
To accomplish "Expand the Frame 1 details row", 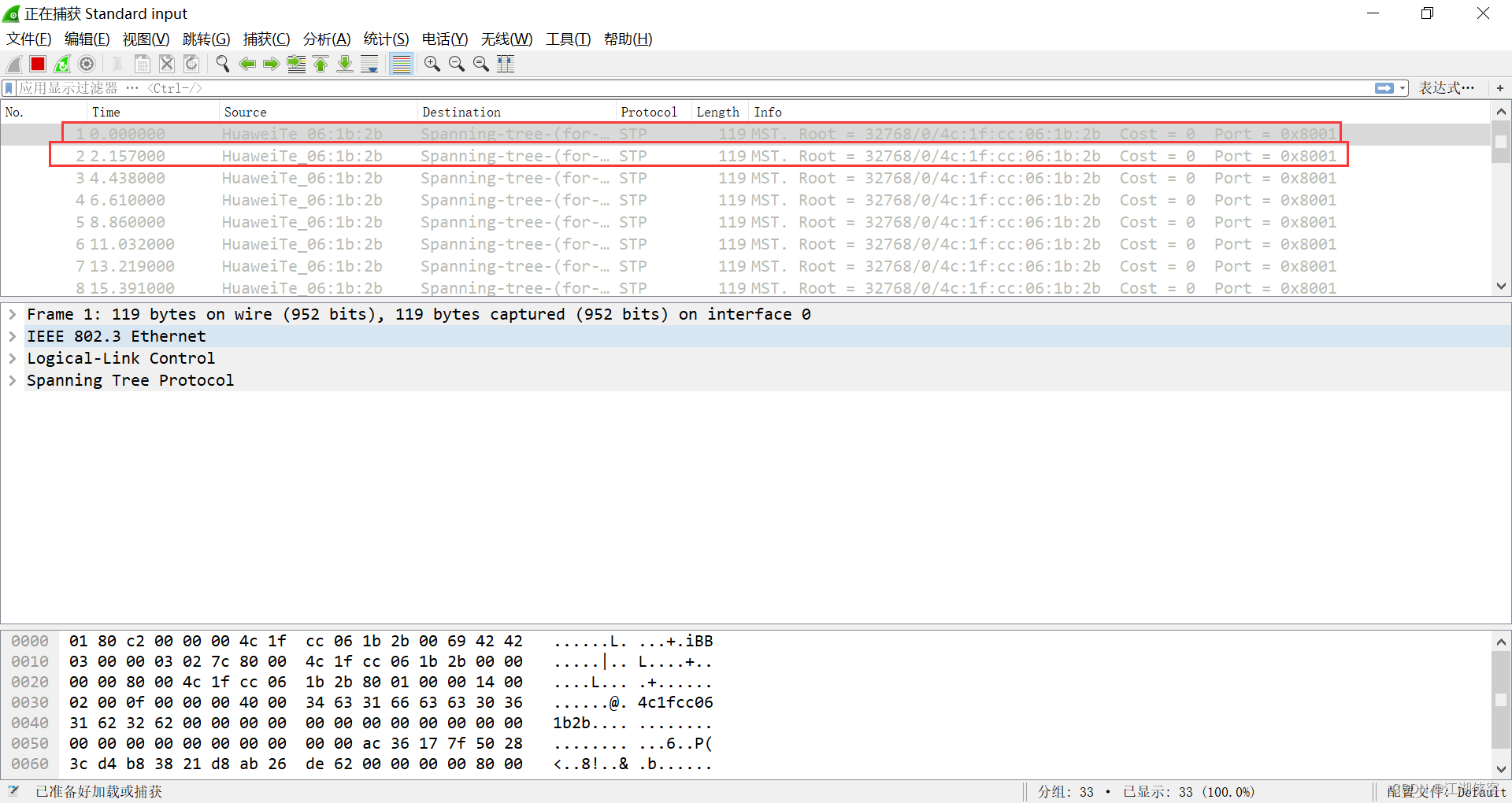I will (13, 314).
